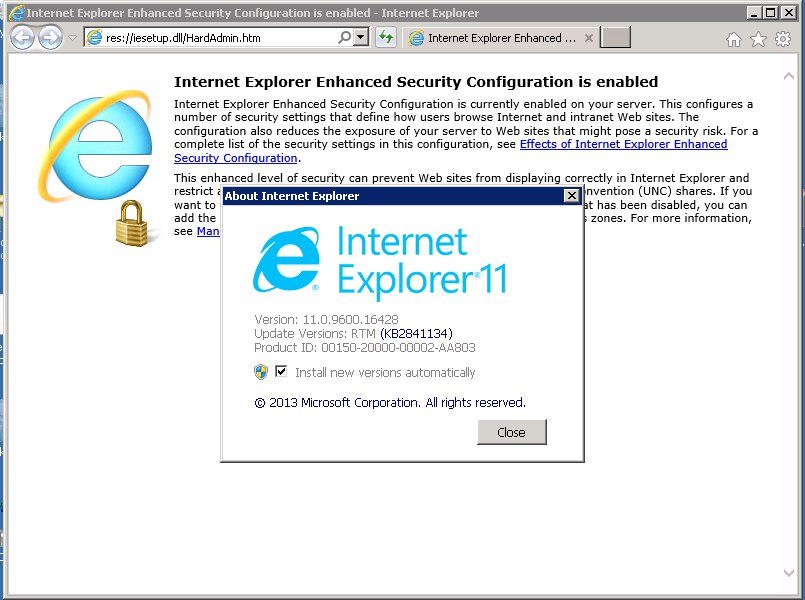This screenshot has width=805, height=600.
Task: Close the Internet Explorer window
Action: coord(788,12)
